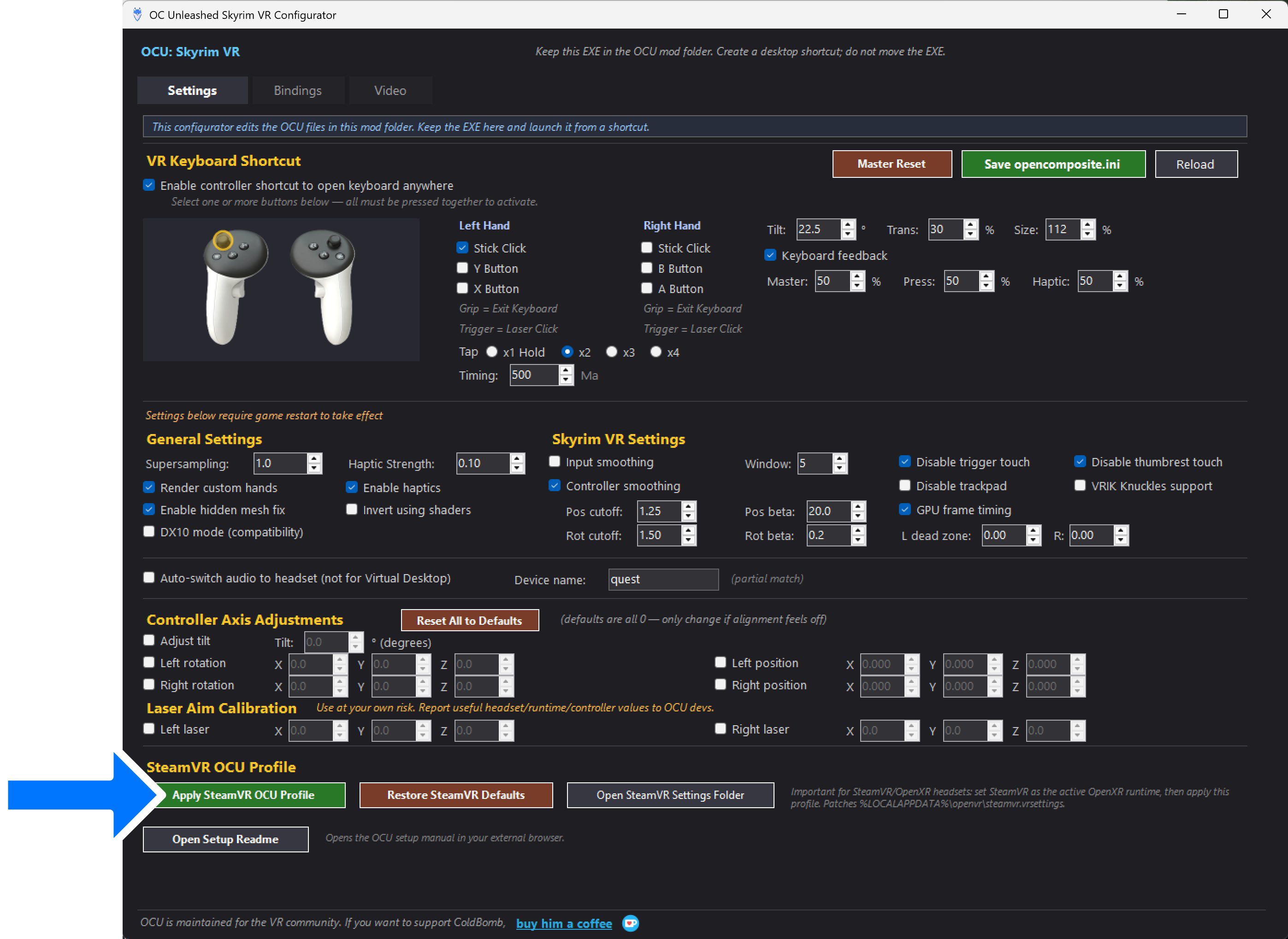Check the Adjust tilt box
Viewport: 1288px width, 939px height.
[x=149, y=640]
